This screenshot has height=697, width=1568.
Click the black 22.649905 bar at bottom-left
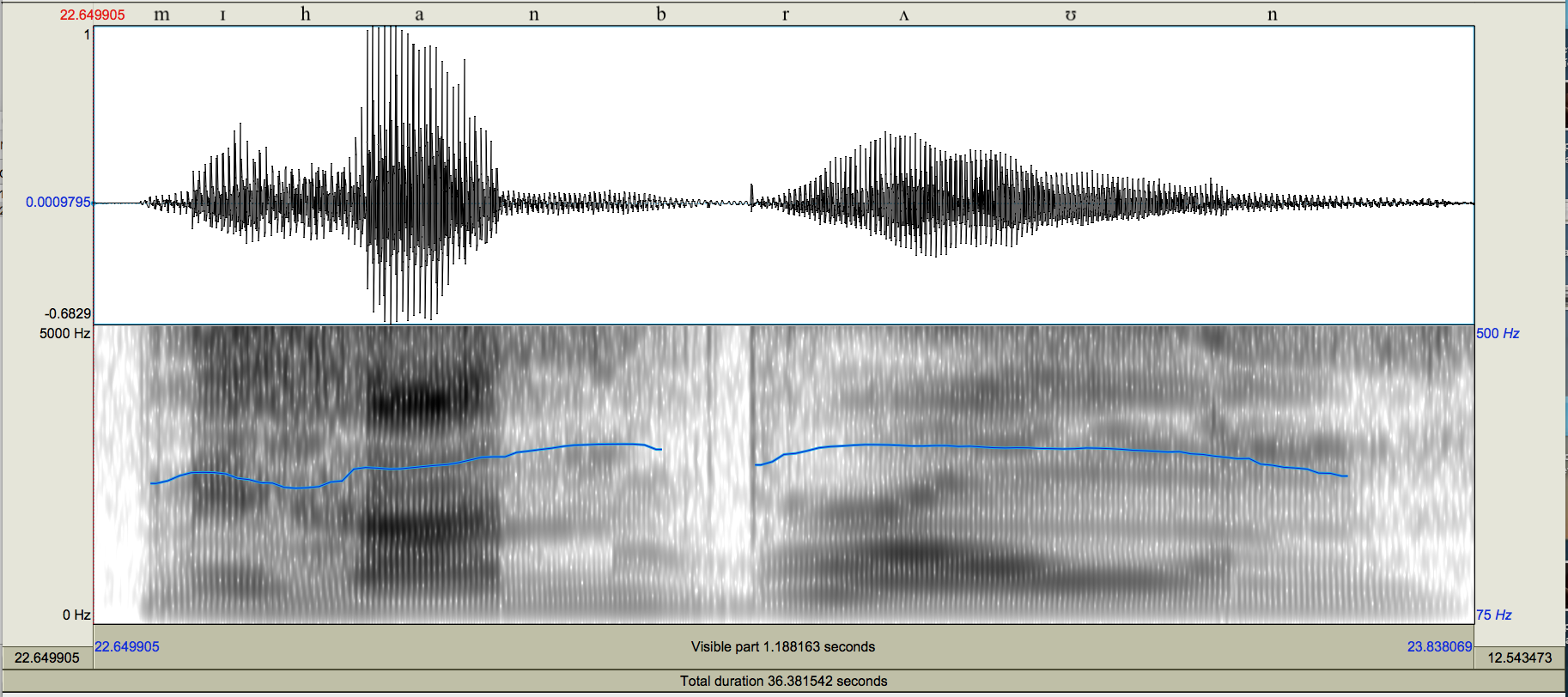tap(47, 658)
